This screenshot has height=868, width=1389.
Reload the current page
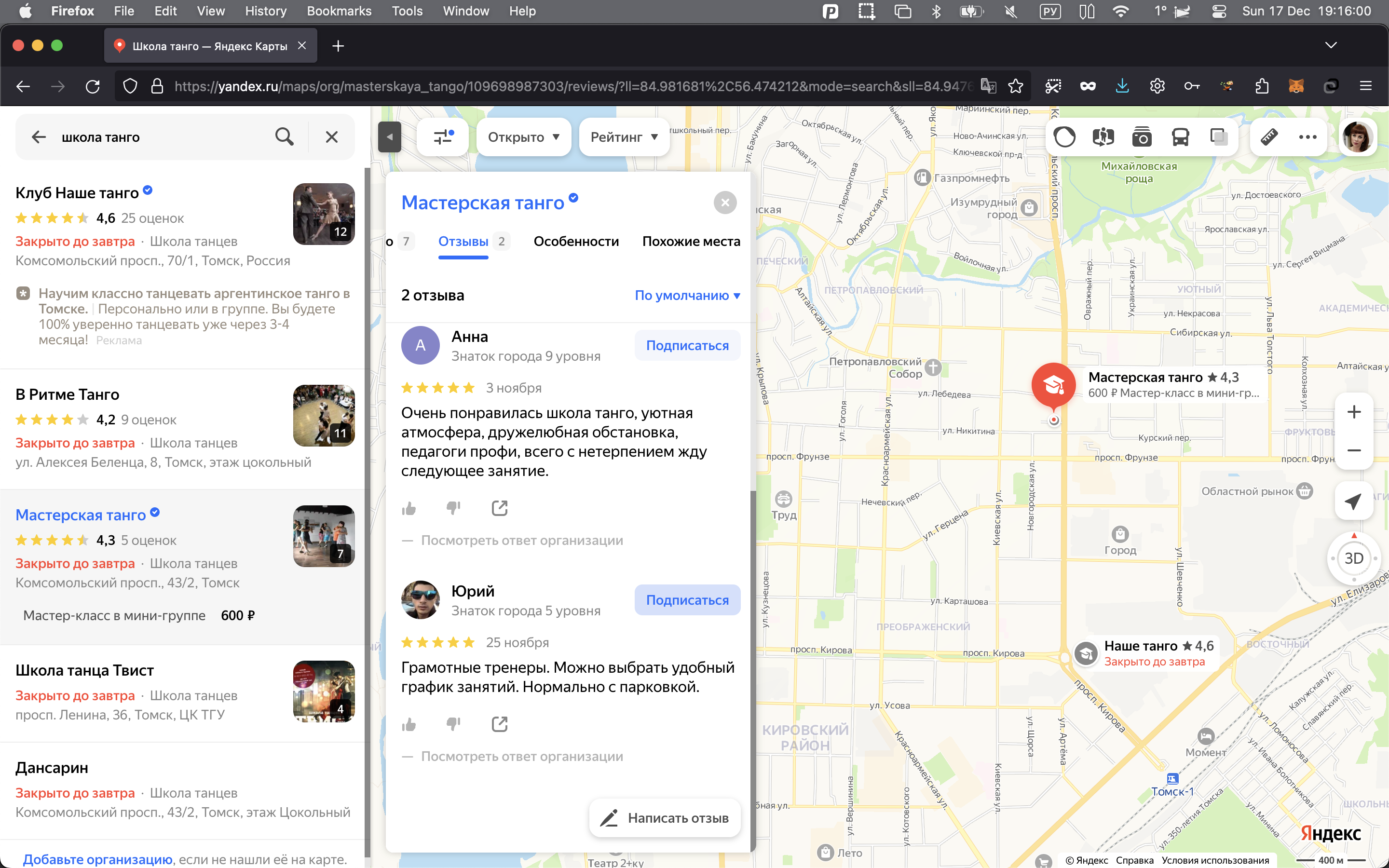pyautogui.click(x=93, y=86)
